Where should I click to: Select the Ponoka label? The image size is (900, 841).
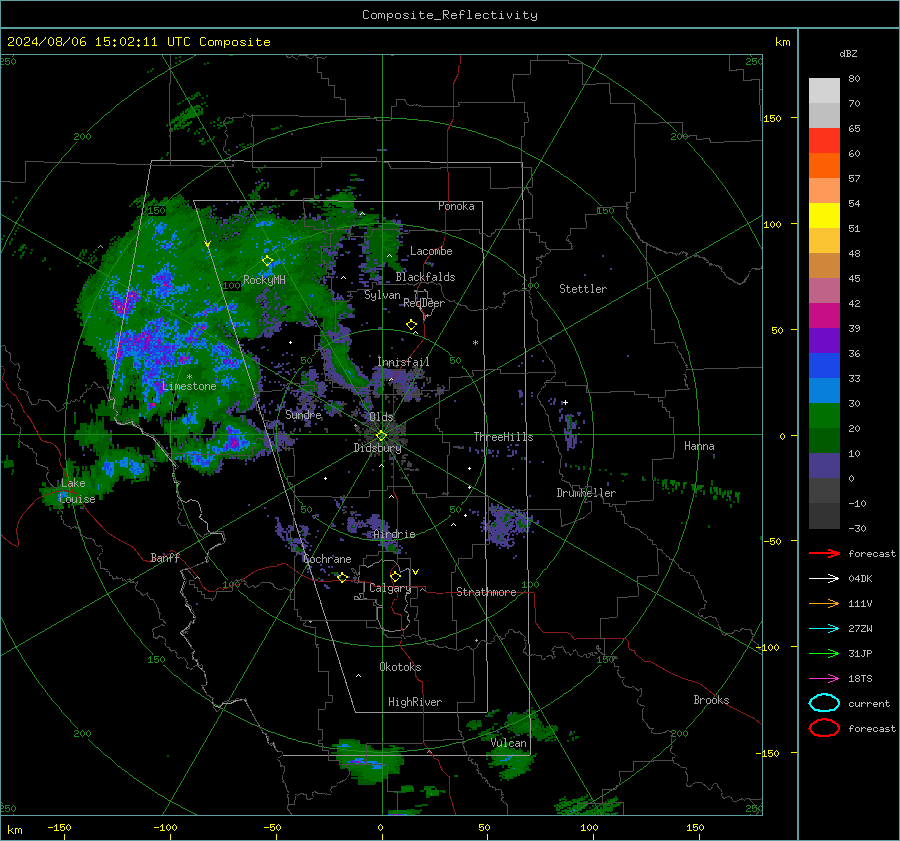[x=456, y=206]
